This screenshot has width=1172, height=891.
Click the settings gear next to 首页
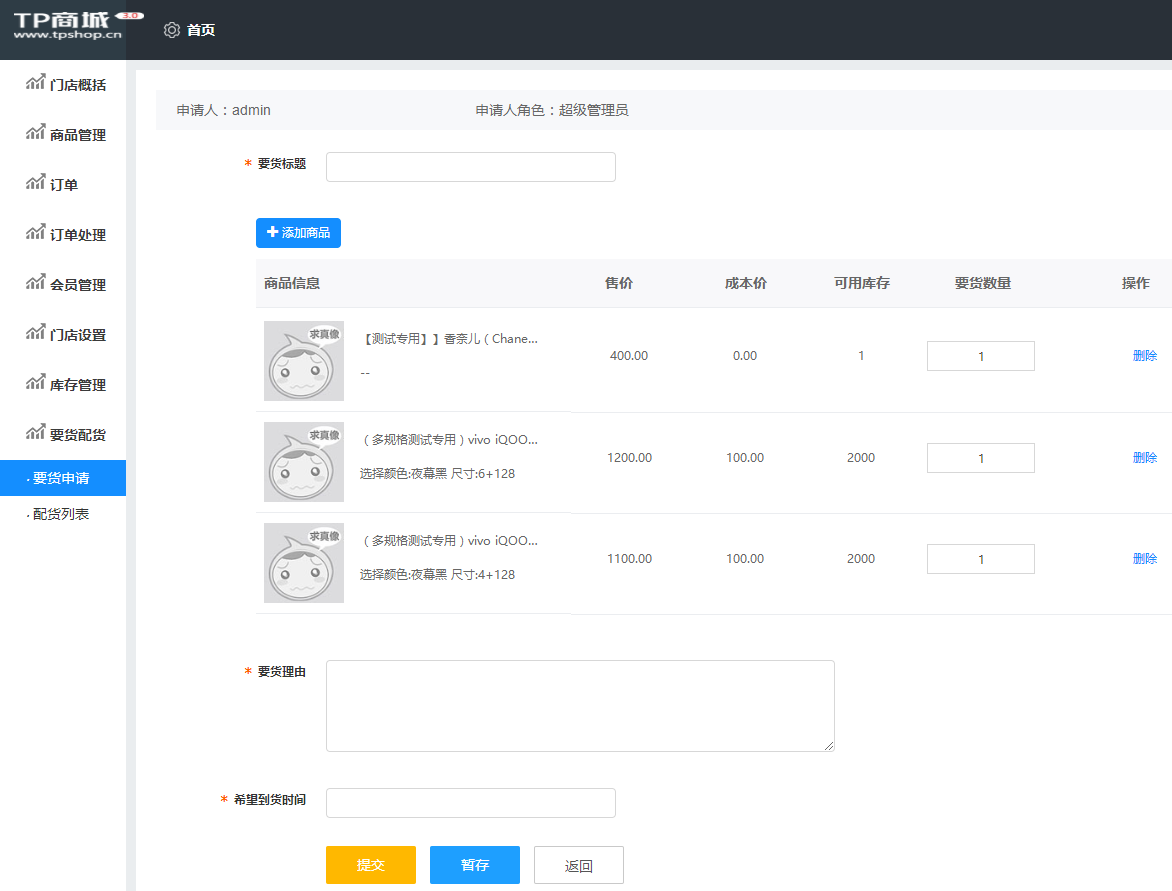(x=171, y=30)
